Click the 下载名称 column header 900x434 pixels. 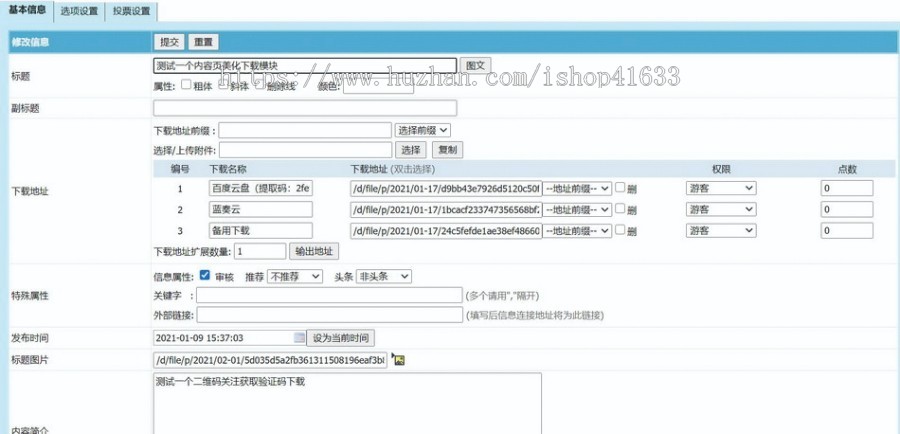pos(228,169)
